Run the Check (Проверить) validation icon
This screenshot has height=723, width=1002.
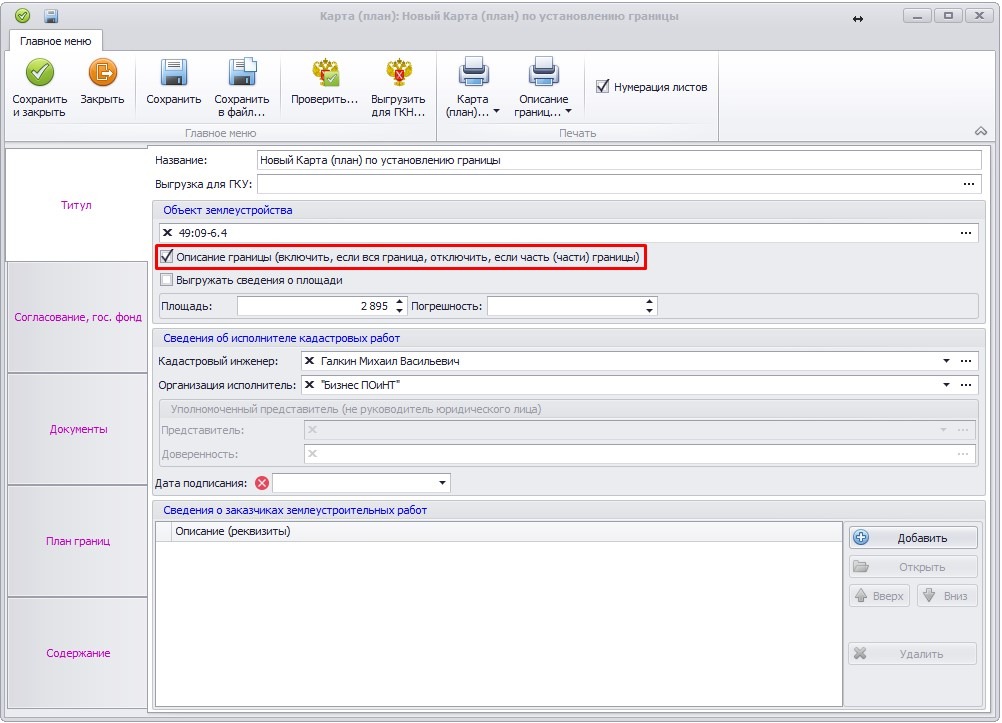324,73
